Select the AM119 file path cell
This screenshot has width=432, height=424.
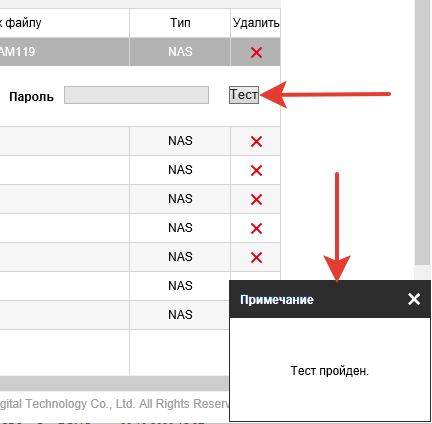(x=64, y=52)
